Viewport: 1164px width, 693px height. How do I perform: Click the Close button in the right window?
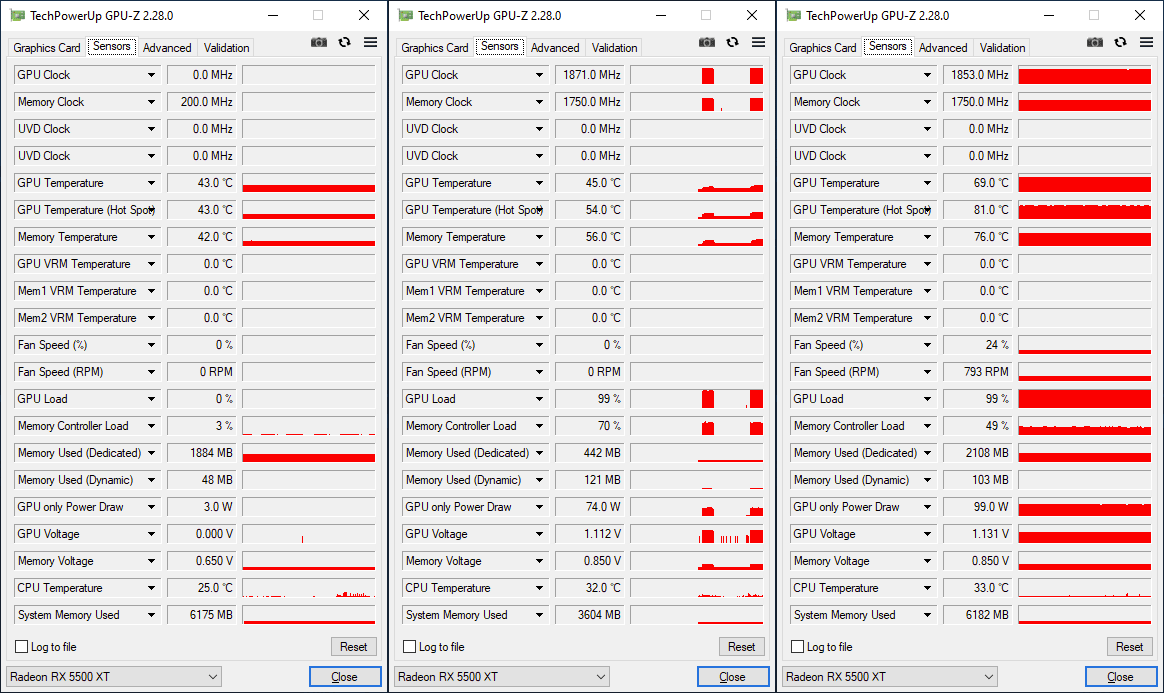[1120, 677]
